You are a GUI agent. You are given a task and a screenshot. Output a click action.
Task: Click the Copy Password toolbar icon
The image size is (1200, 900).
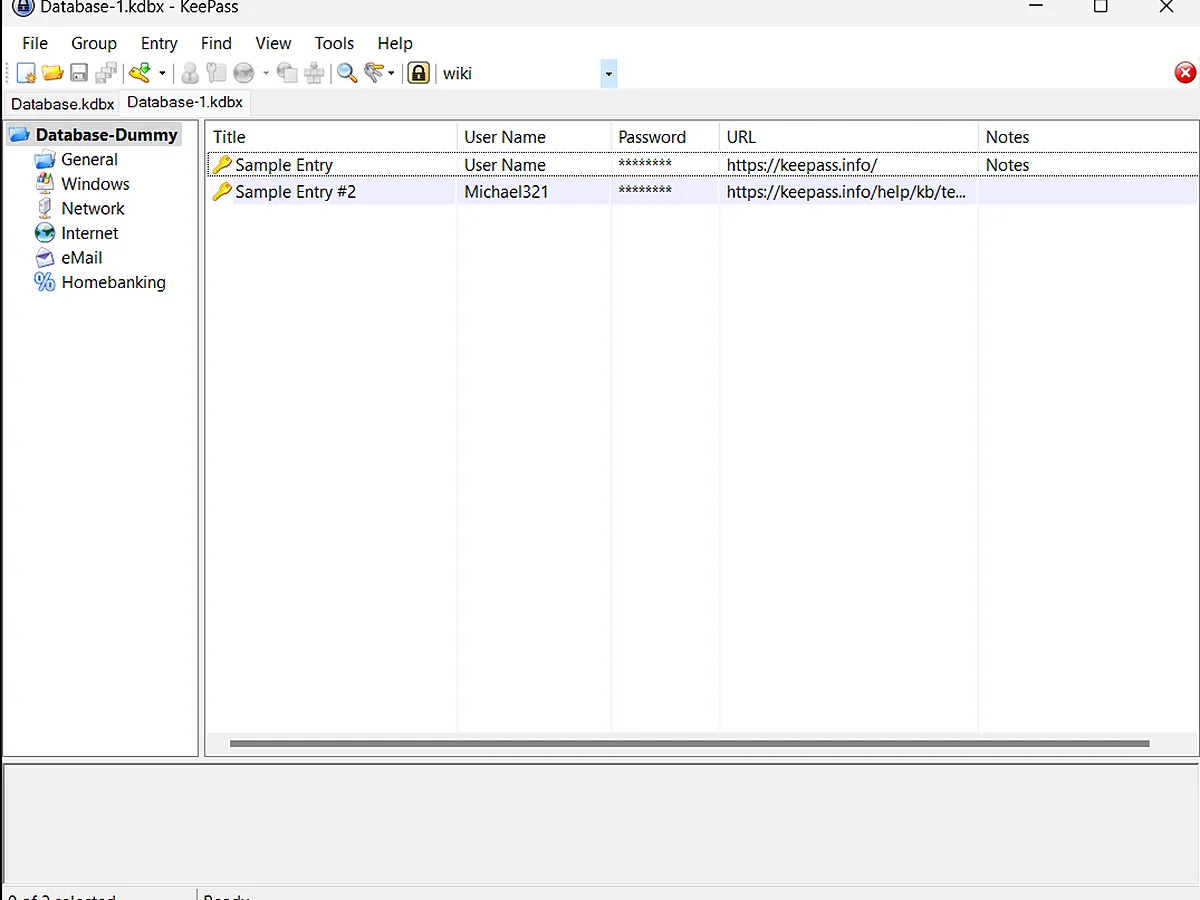(x=216, y=73)
